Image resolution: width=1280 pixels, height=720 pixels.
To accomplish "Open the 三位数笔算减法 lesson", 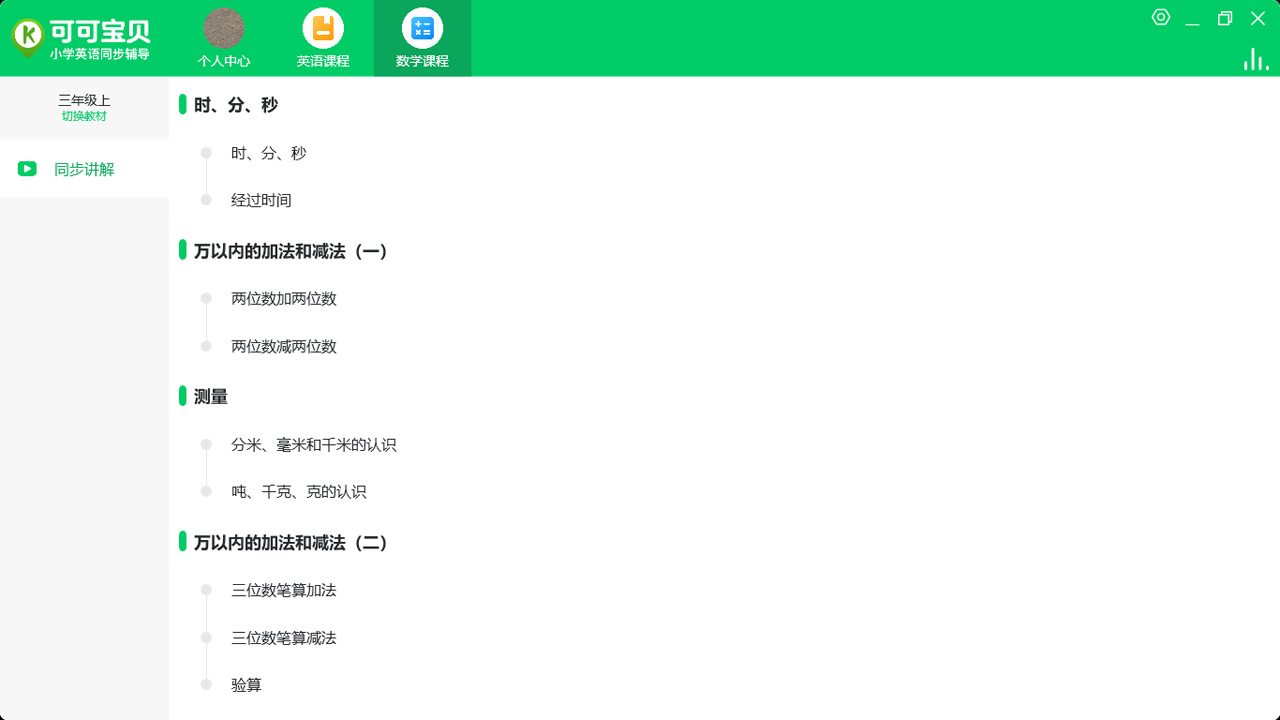I will click(284, 638).
